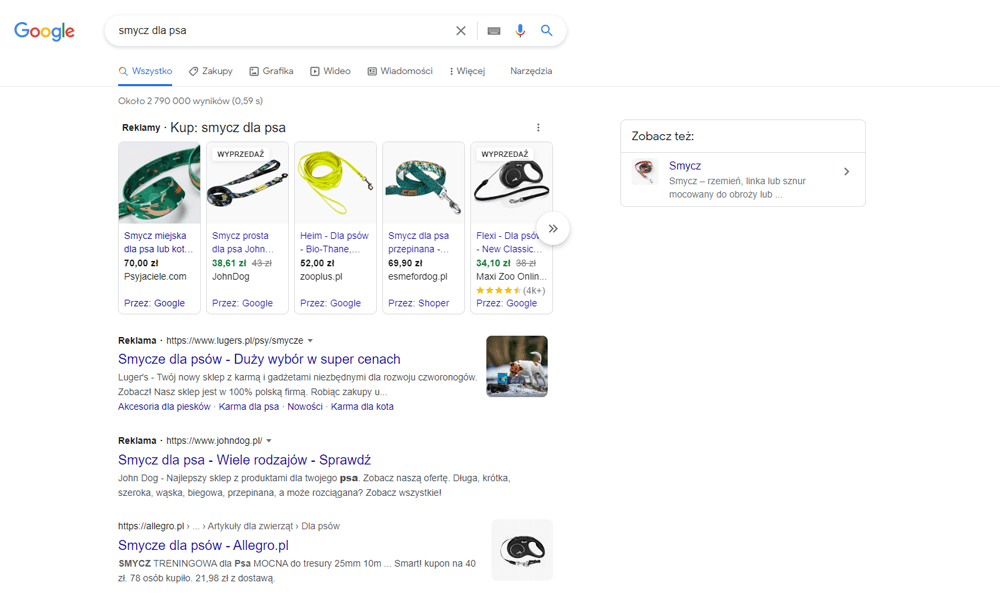Start voice search with the microphone icon
This screenshot has height=600, width=1000.
click(520, 31)
